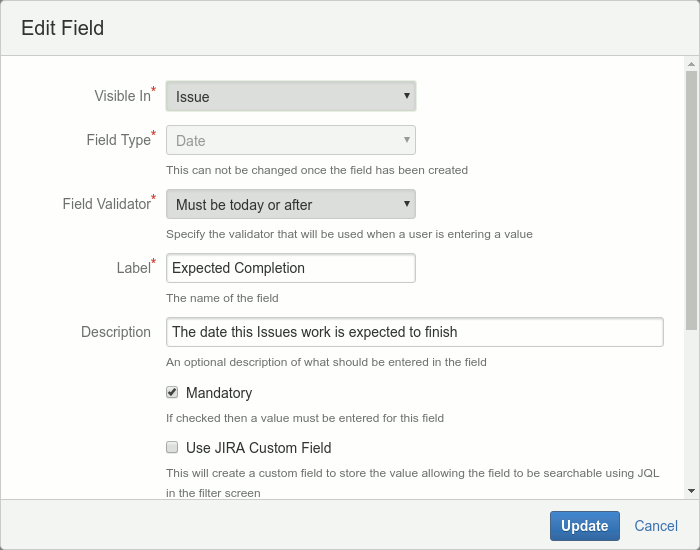Viewport: 700px width, 550px height.
Task: Click the scrollbar up arrow
Action: [x=691, y=63]
